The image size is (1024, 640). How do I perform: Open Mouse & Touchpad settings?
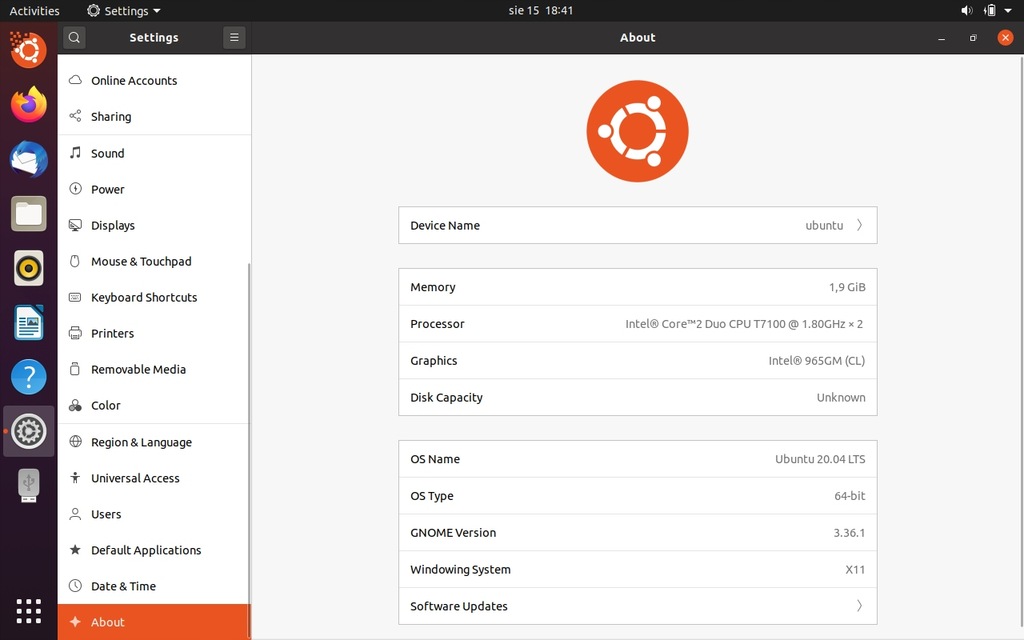tap(154, 261)
